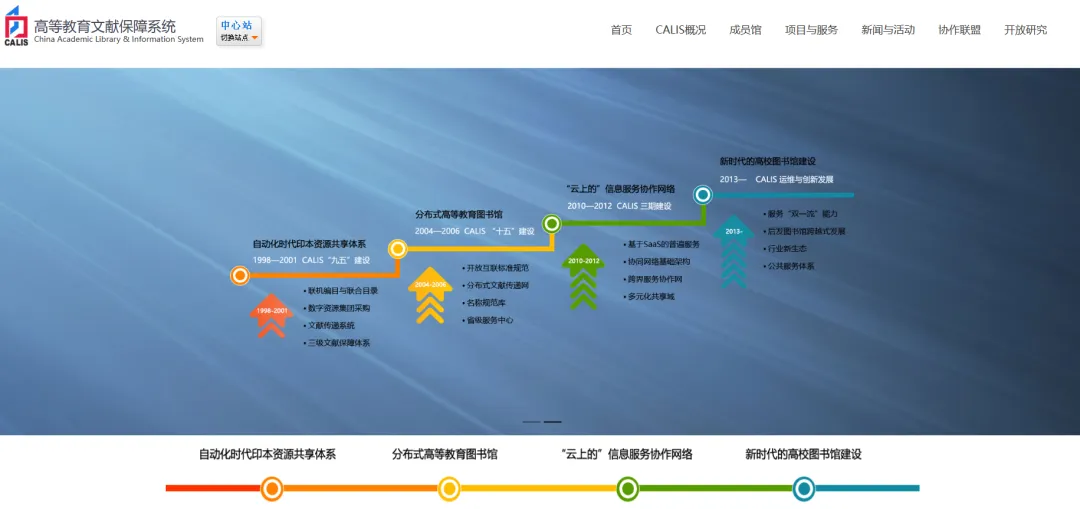The image size is (1080, 509).
Task: Click the yellow circle on bottom timeline
Action: coord(449,488)
